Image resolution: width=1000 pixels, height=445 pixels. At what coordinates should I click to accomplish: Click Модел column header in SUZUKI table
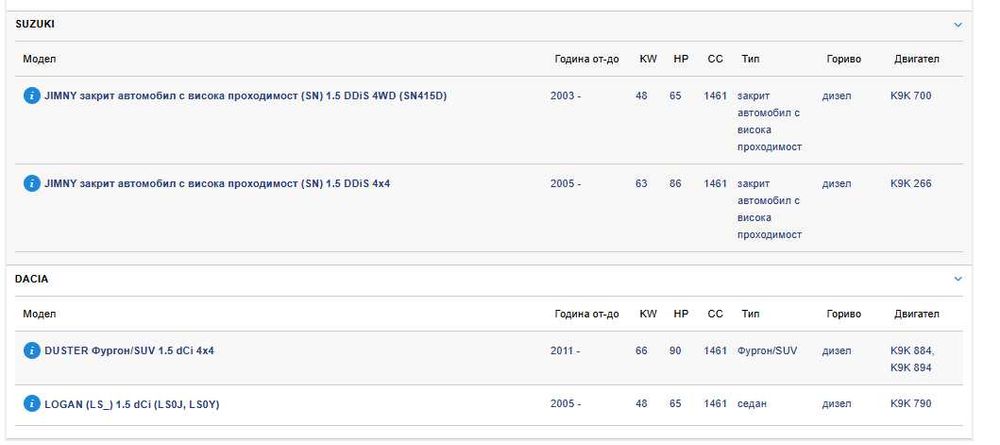click(x=39, y=59)
